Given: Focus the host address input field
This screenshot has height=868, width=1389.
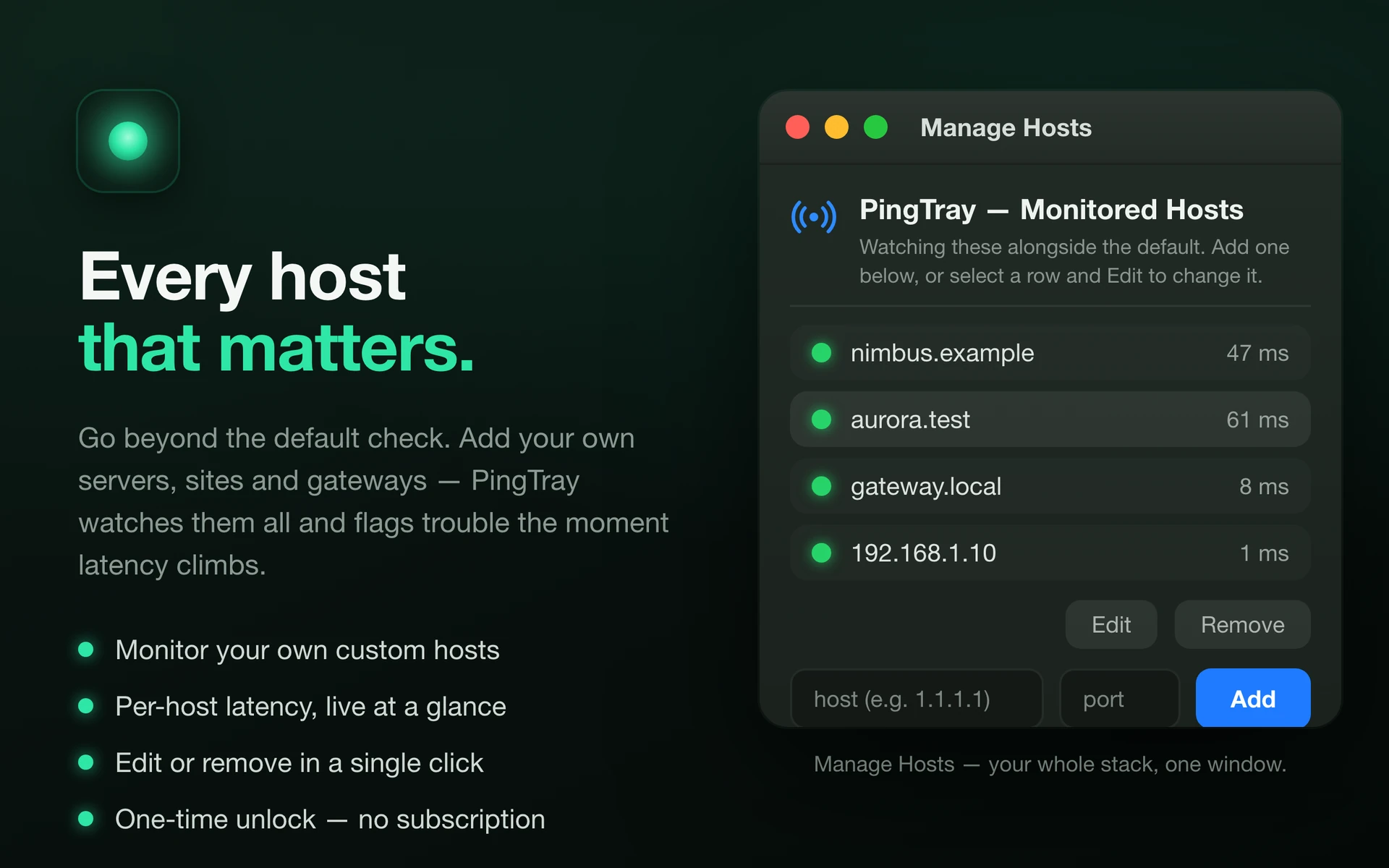Looking at the screenshot, I should [x=917, y=698].
